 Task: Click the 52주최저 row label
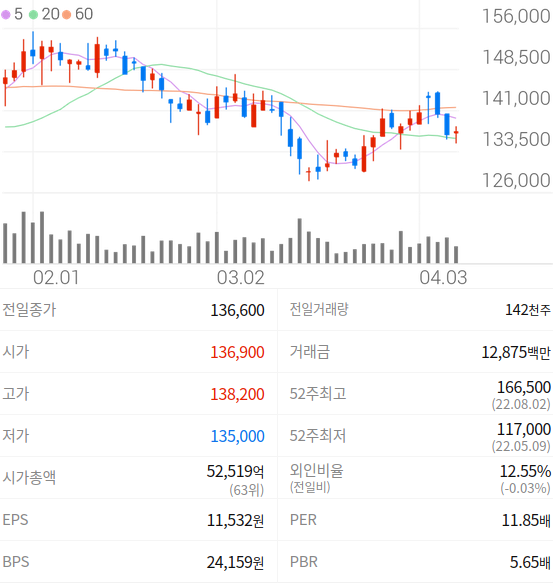tap(318, 436)
